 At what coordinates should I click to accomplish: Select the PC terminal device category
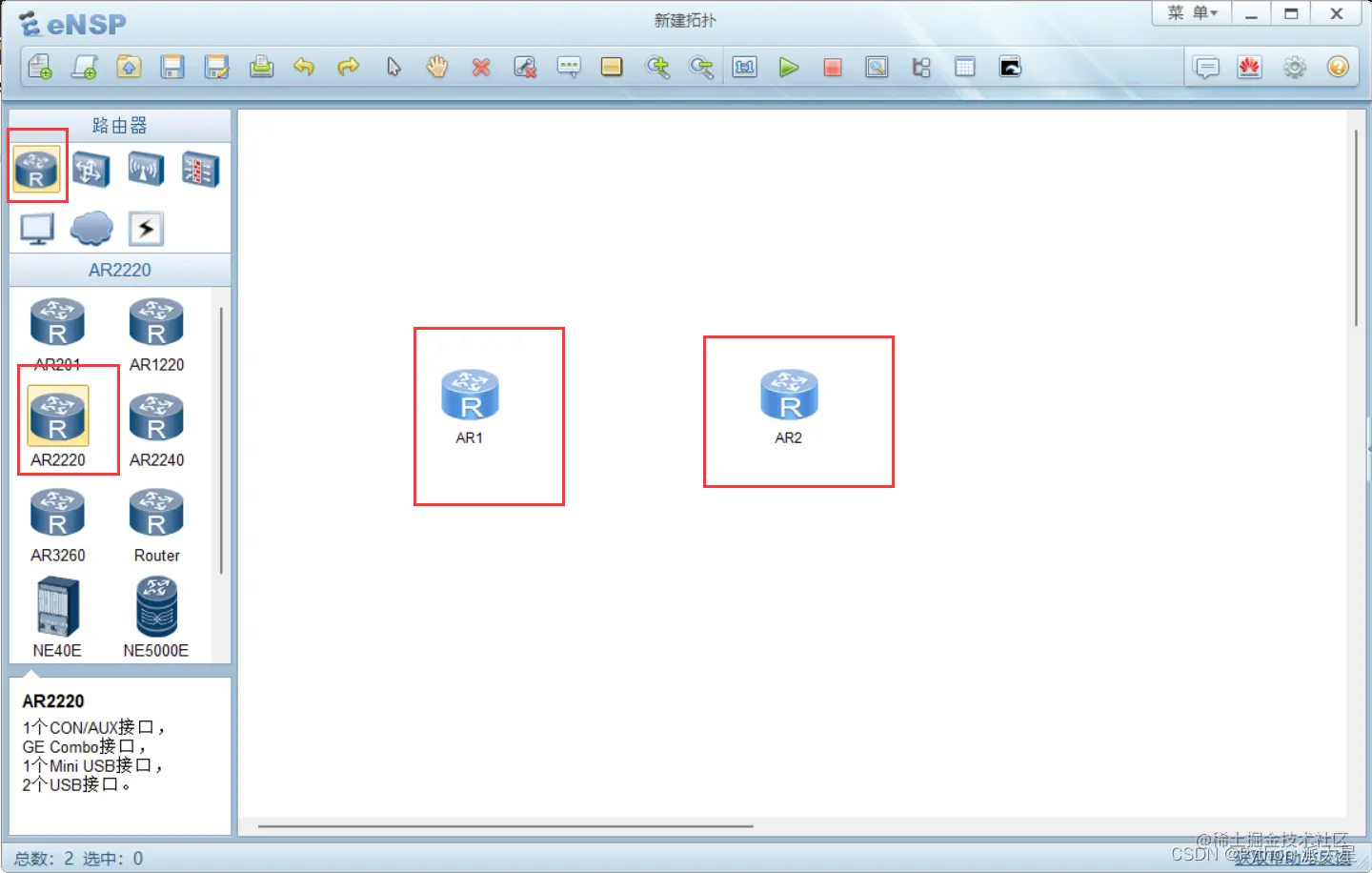(x=37, y=229)
